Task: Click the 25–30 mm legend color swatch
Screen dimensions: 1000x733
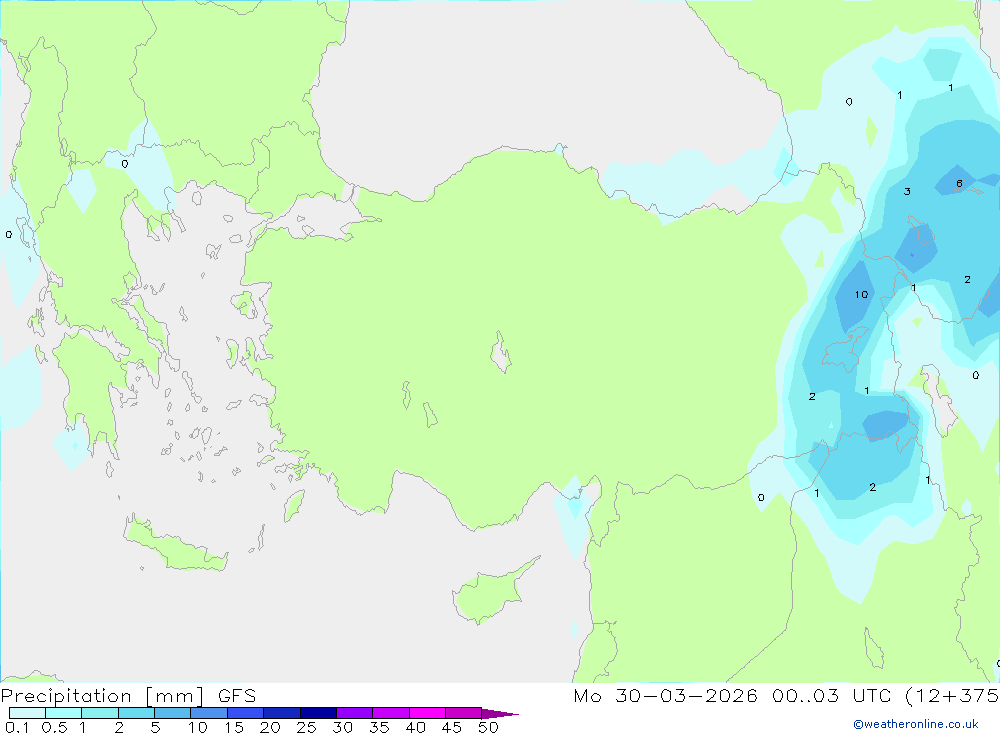Action: tap(318, 713)
